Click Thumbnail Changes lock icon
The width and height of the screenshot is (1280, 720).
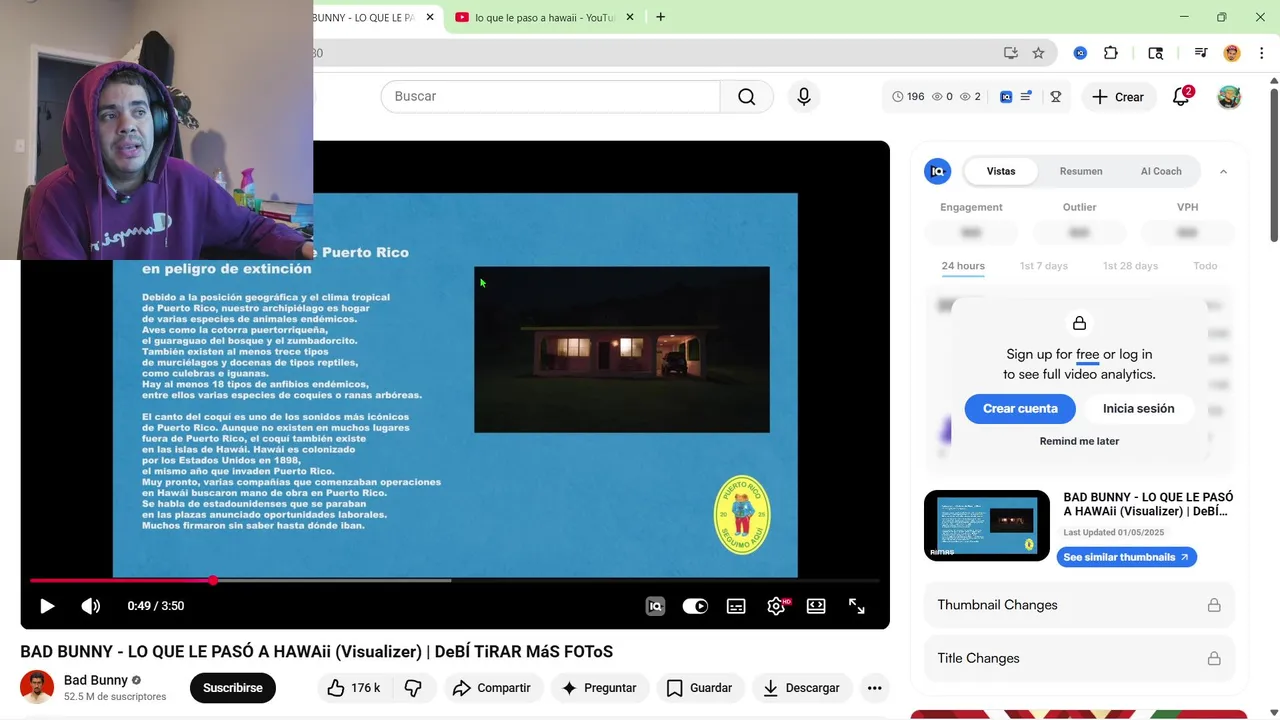[1213, 605]
